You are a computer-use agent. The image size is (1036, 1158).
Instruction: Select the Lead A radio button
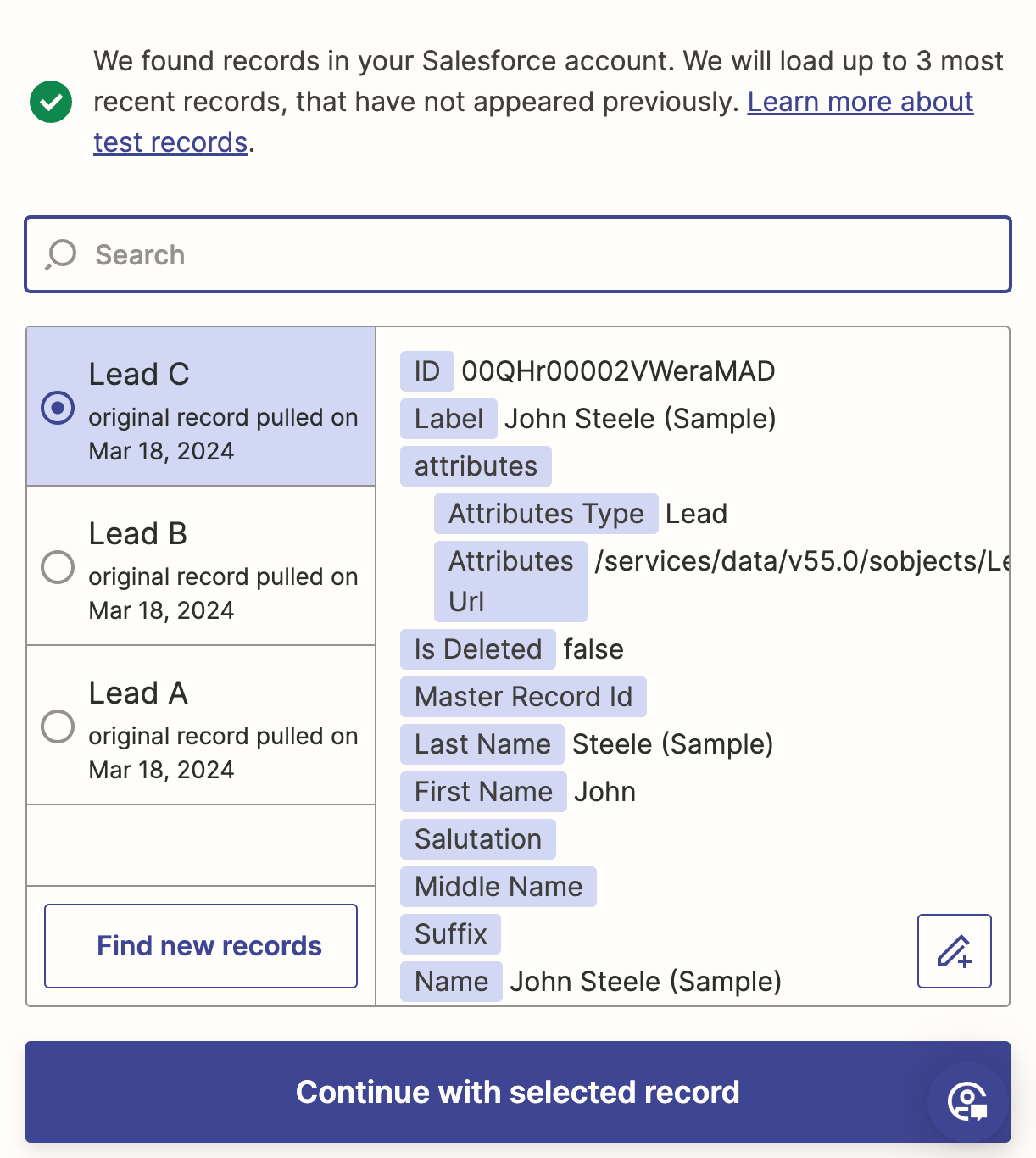coord(58,727)
